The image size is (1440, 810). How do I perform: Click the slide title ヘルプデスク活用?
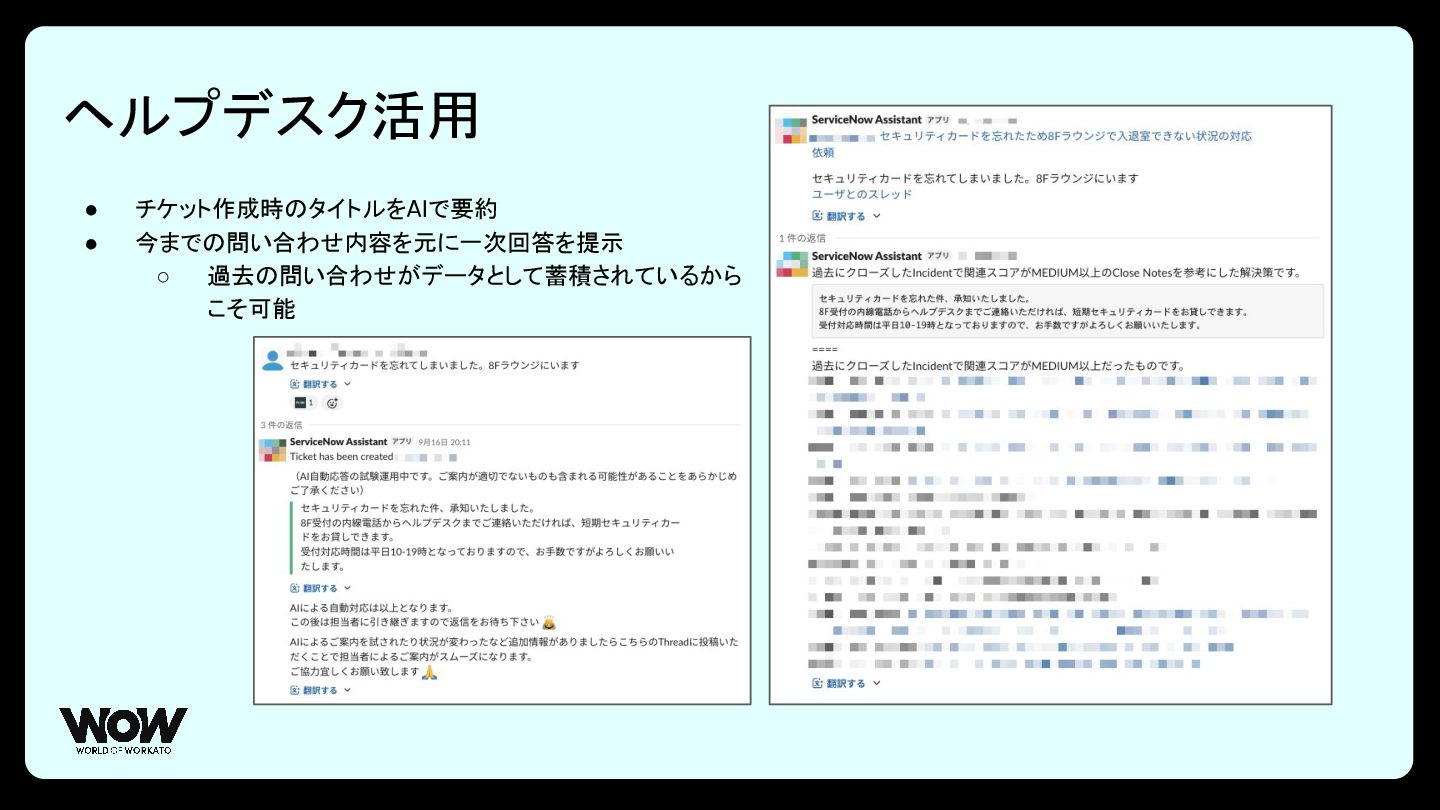coord(272,117)
